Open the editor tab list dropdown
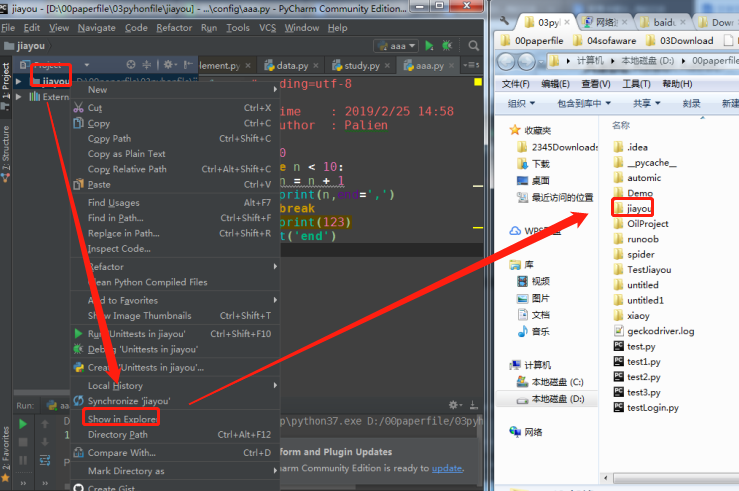This screenshot has width=739, height=491. click(x=471, y=65)
